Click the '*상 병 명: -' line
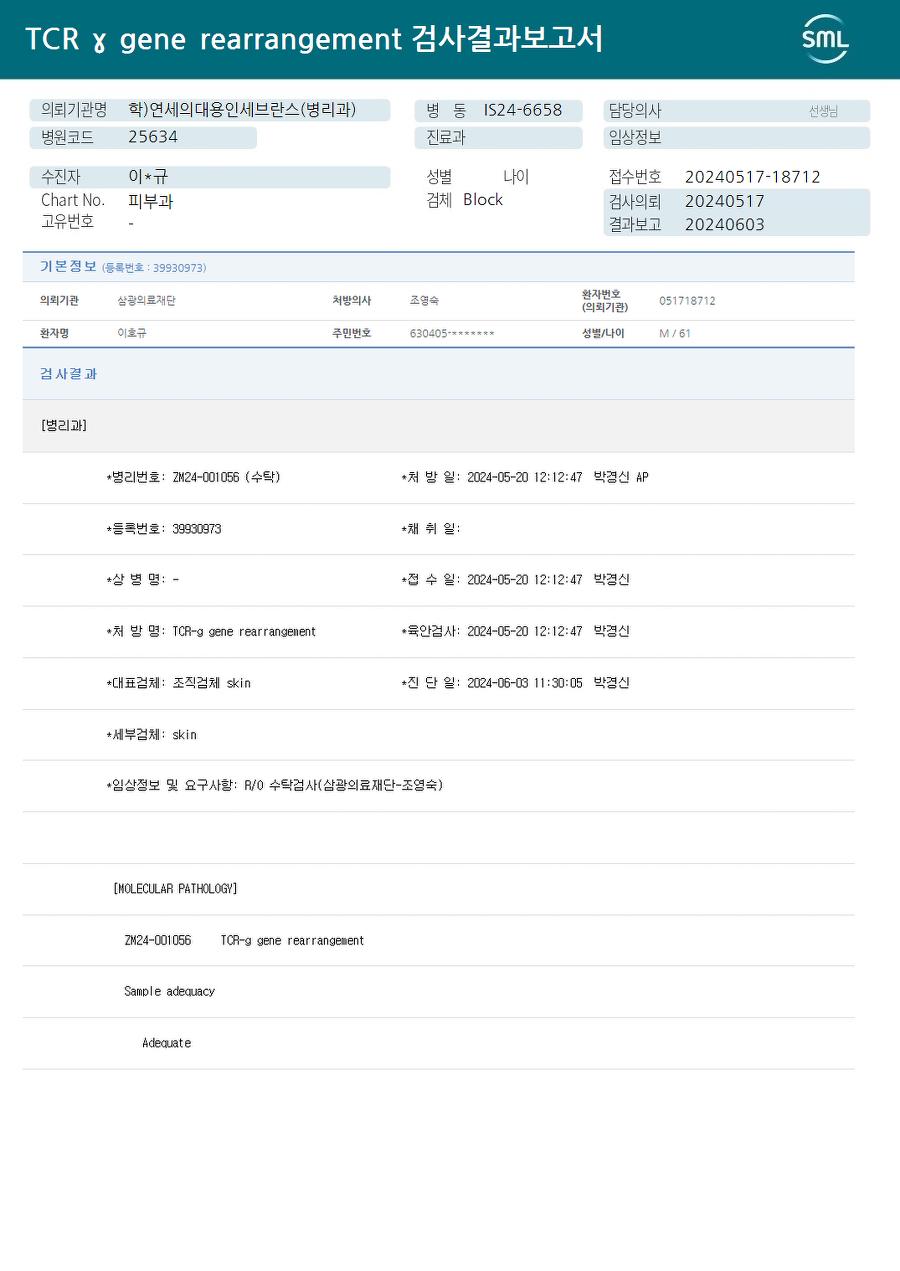The image size is (900, 1271). [x=143, y=580]
